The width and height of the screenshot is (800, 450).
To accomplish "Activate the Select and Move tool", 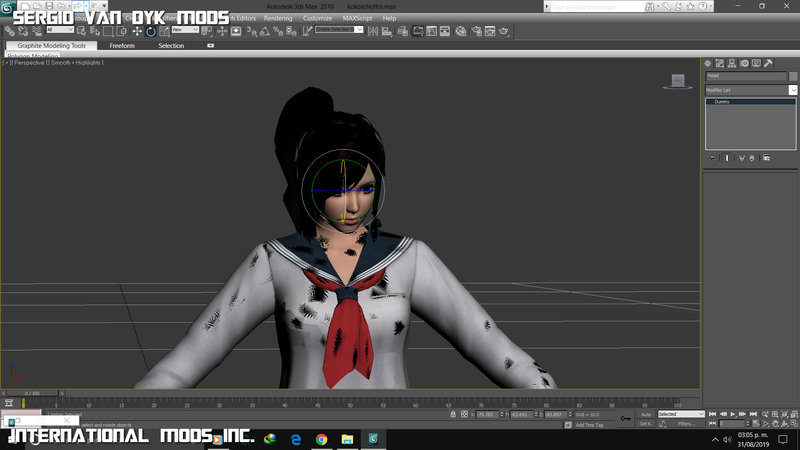I will (137, 31).
